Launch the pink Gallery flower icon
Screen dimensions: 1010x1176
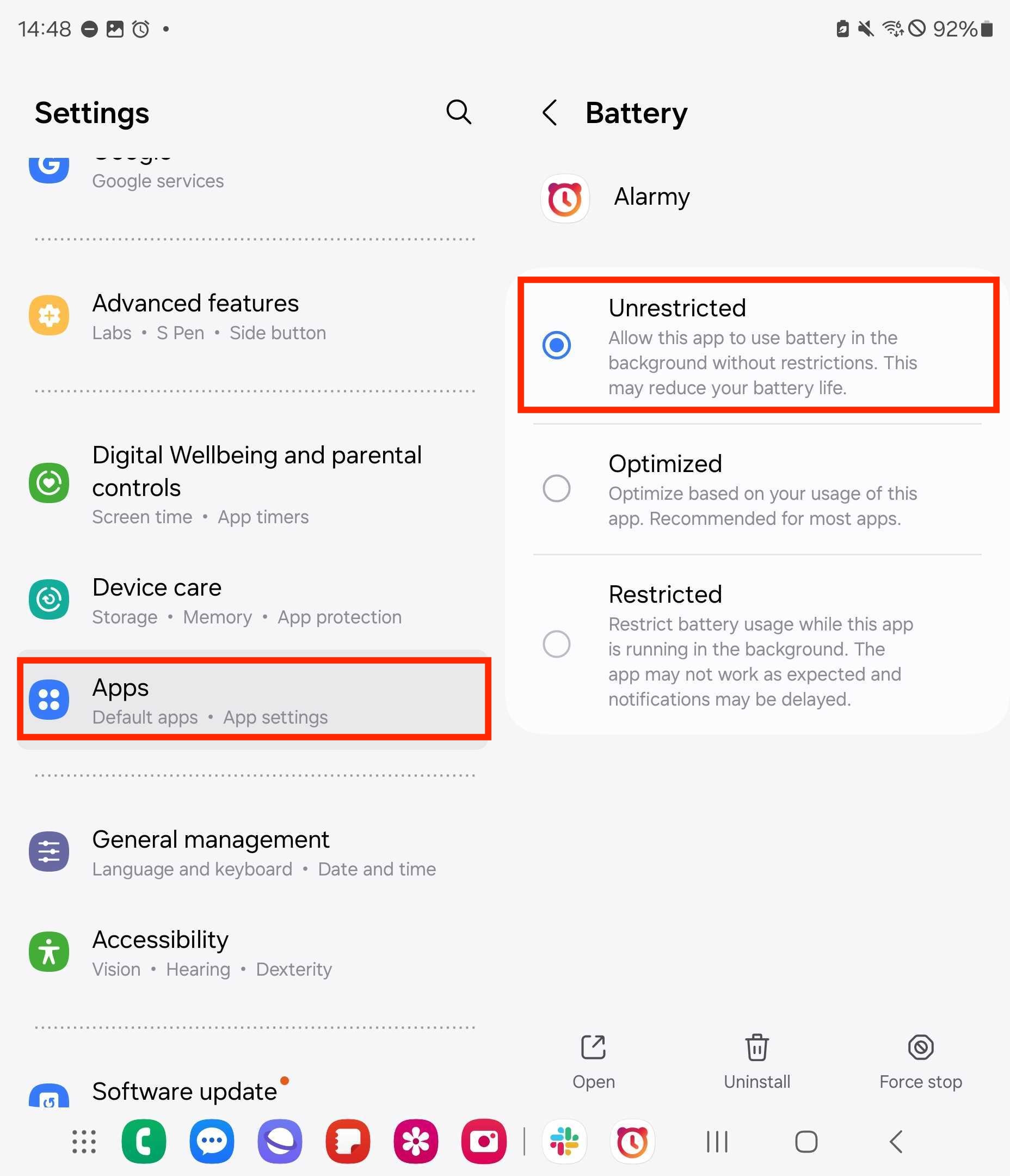[416, 1141]
